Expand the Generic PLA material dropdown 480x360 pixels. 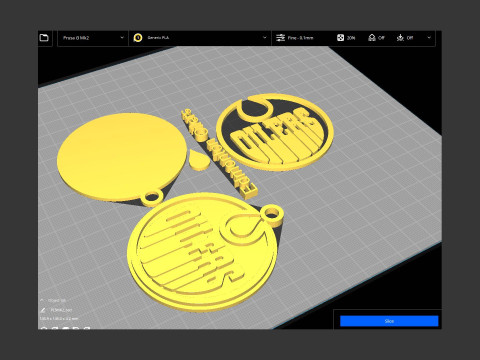[x=265, y=38]
